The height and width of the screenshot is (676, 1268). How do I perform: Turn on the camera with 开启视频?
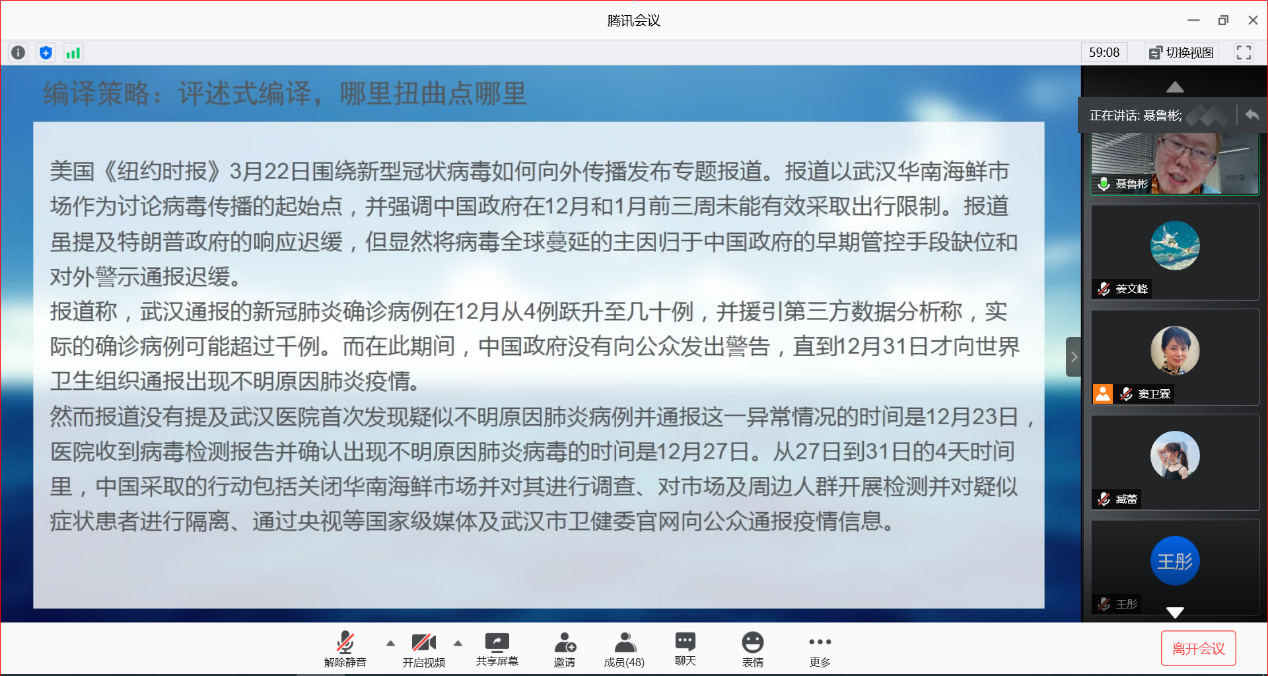(424, 648)
